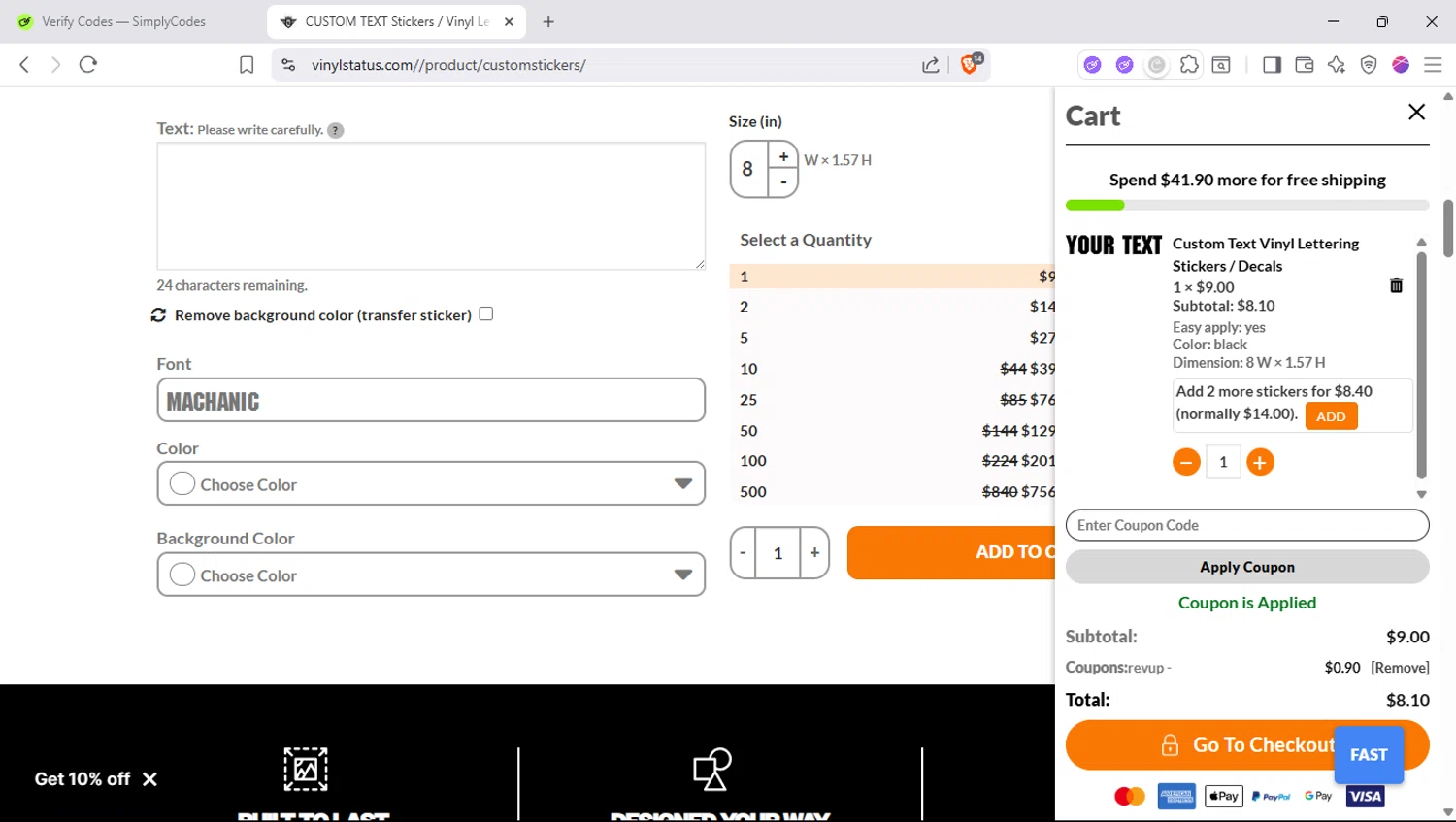This screenshot has height=822, width=1456.
Task: Select quantity 10 row
Action: pos(892,369)
